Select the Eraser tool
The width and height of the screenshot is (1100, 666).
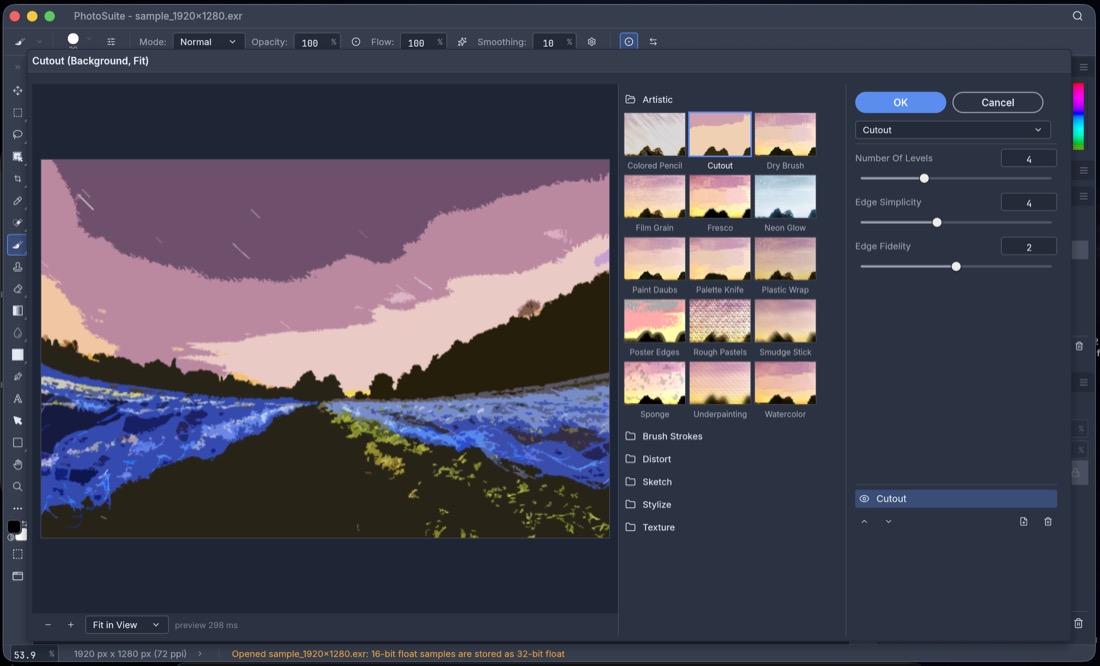click(x=18, y=288)
